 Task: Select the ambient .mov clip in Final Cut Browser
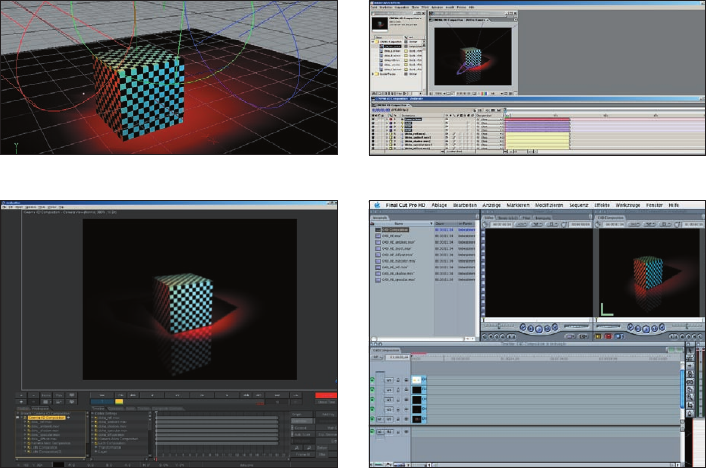[x=398, y=242]
